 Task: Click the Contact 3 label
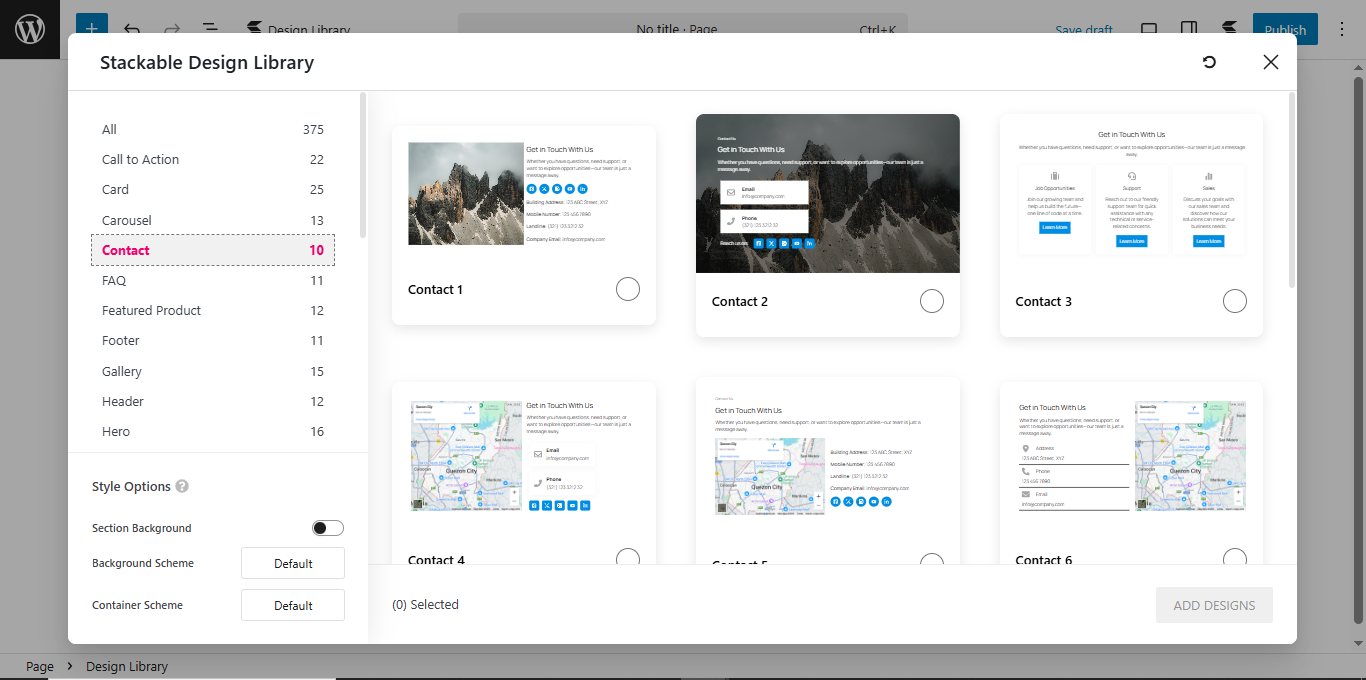1043,301
